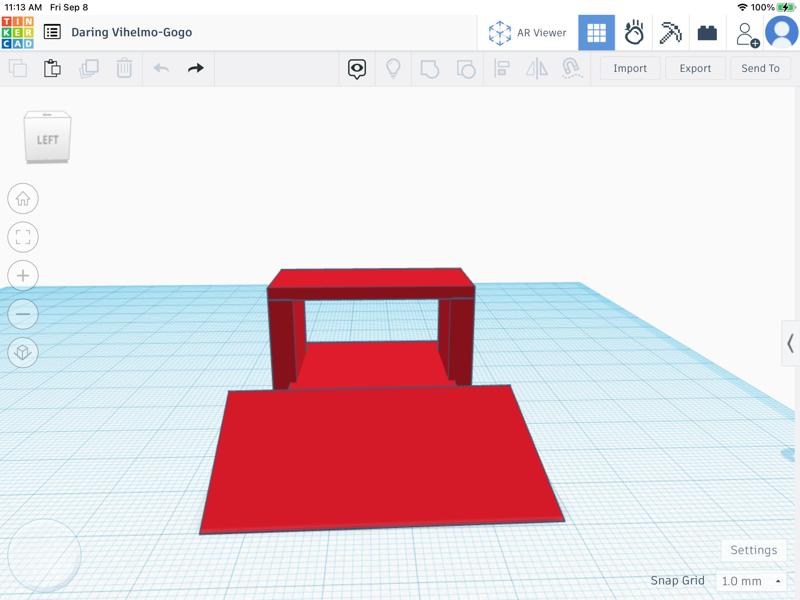Open the AR Viewer
Screen dimensions: 800x600
click(x=527, y=33)
